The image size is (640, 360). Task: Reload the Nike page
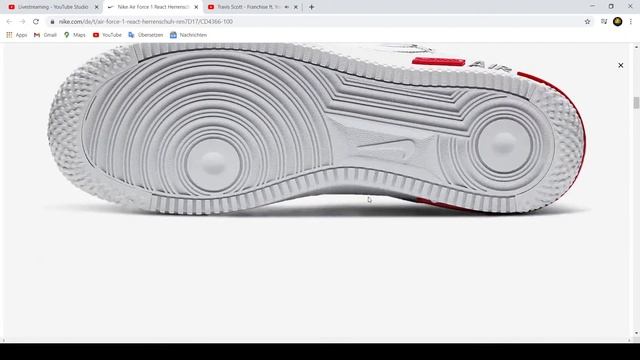[36, 22]
